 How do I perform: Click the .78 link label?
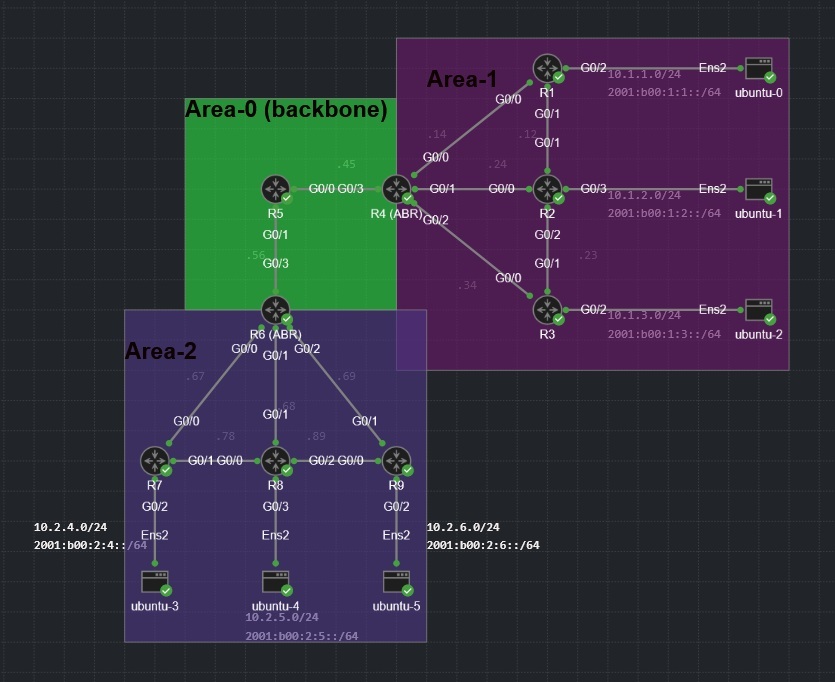pos(225,436)
